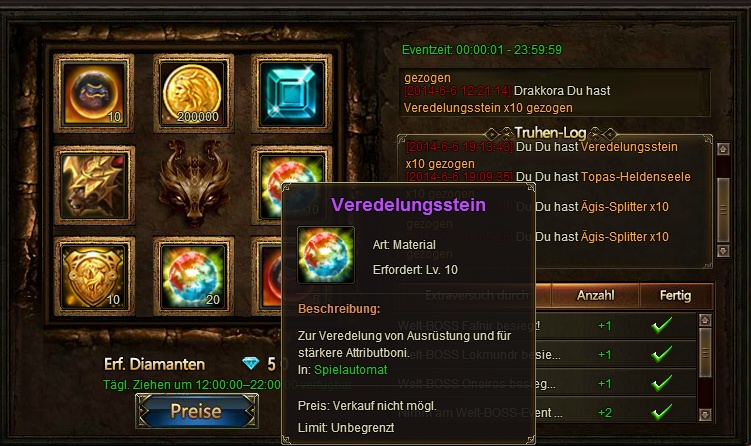751x446 pixels.
Task: Click the Truhen-Log scrollbar handle
Action: (723, 210)
